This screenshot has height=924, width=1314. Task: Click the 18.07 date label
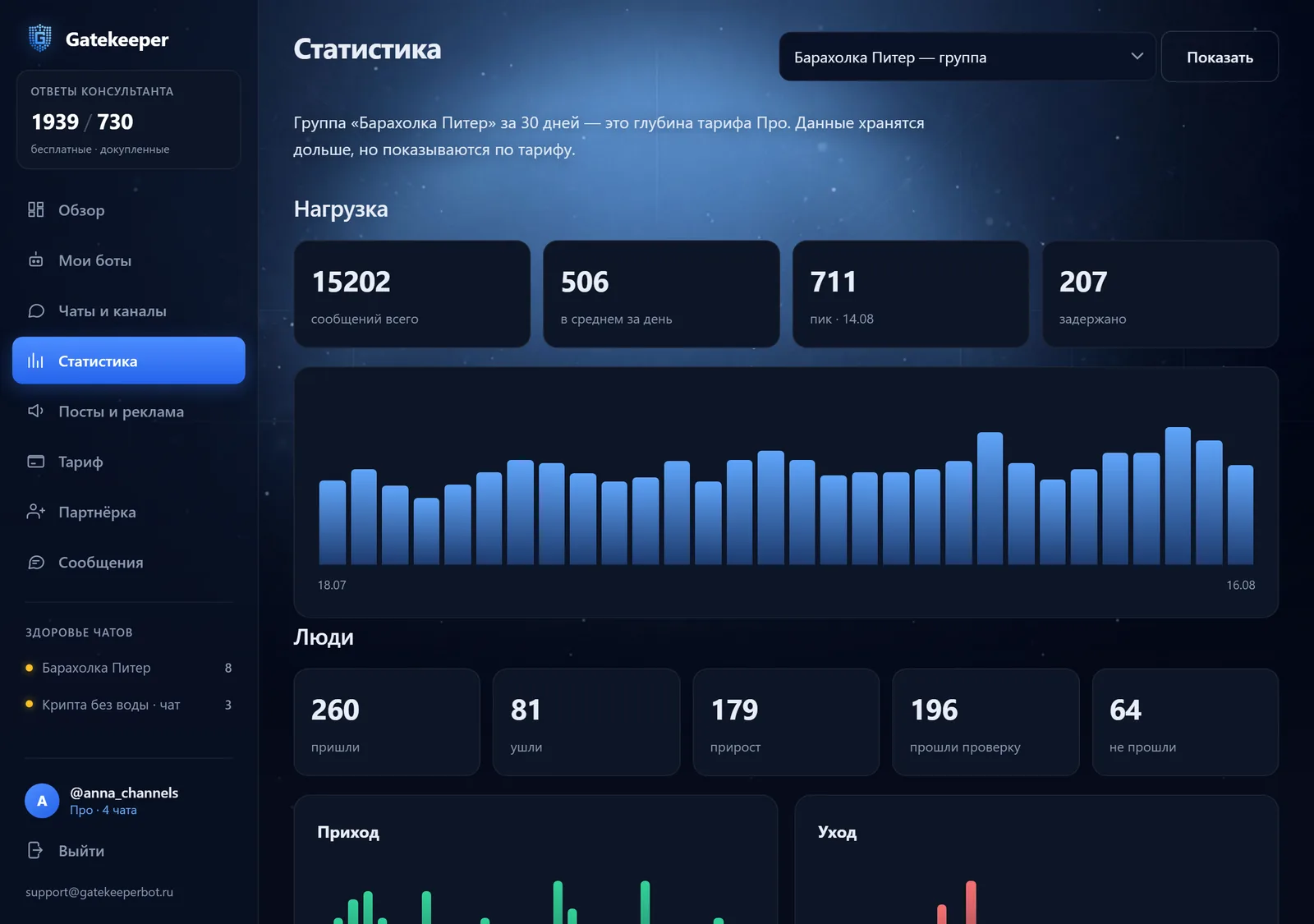tap(332, 585)
